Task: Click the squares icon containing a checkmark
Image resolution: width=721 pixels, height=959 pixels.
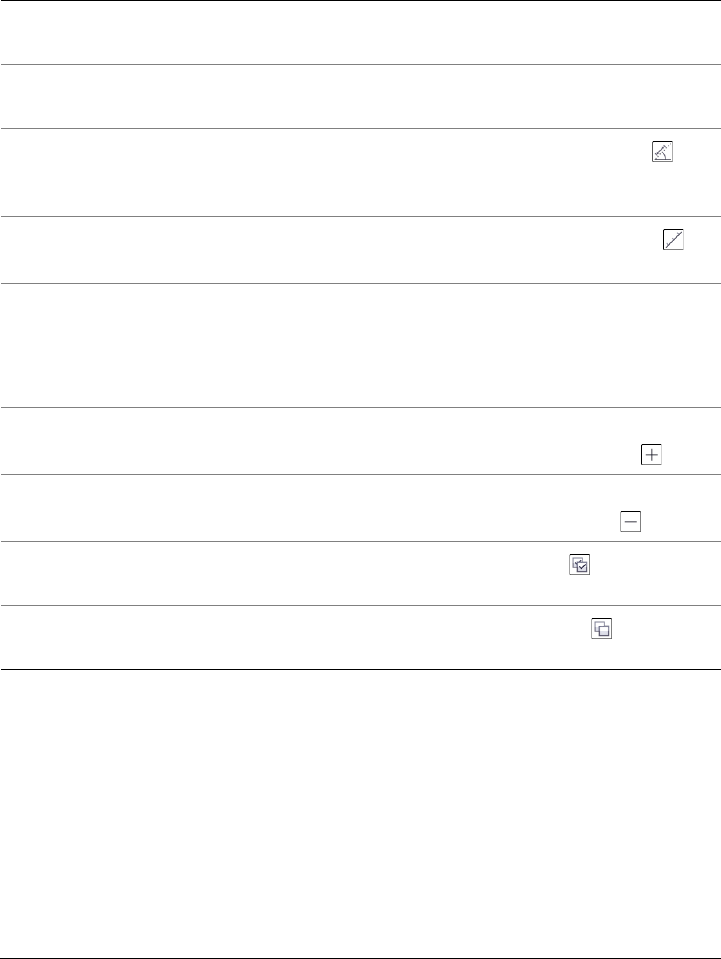Action: coord(580,564)
